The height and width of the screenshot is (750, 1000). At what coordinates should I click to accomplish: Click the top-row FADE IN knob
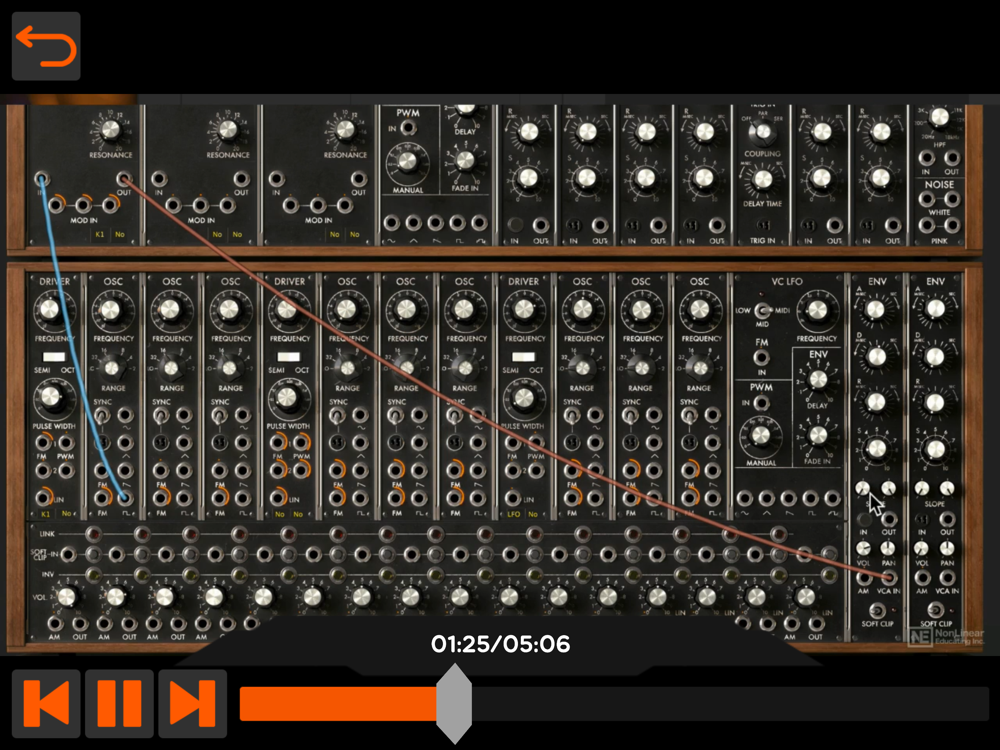(x=465, y=160)
